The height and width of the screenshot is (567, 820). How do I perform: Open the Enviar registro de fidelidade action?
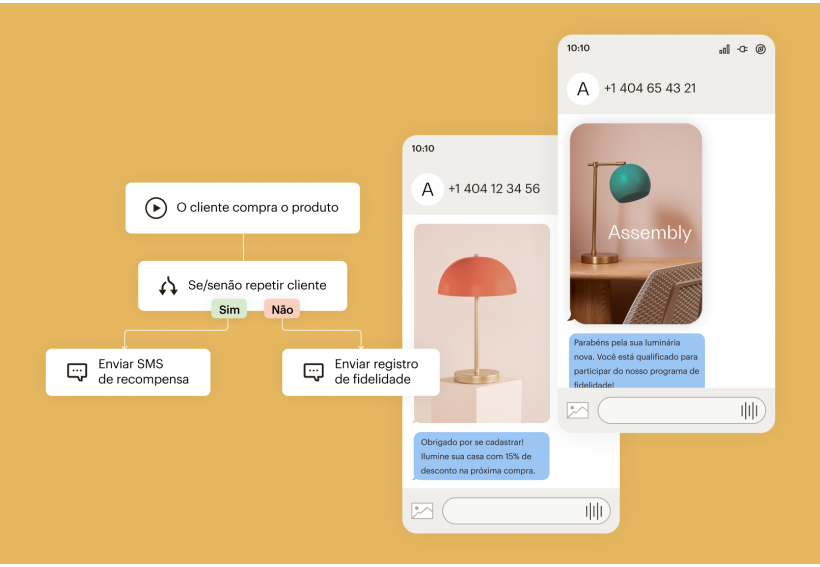pyautogui.click(x=361, y=372)
